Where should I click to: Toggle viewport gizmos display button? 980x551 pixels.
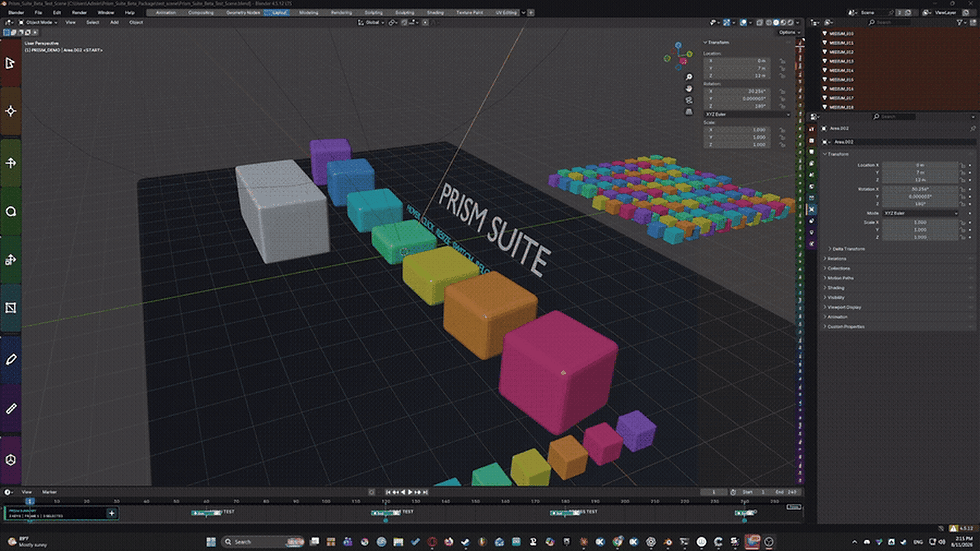727,22
